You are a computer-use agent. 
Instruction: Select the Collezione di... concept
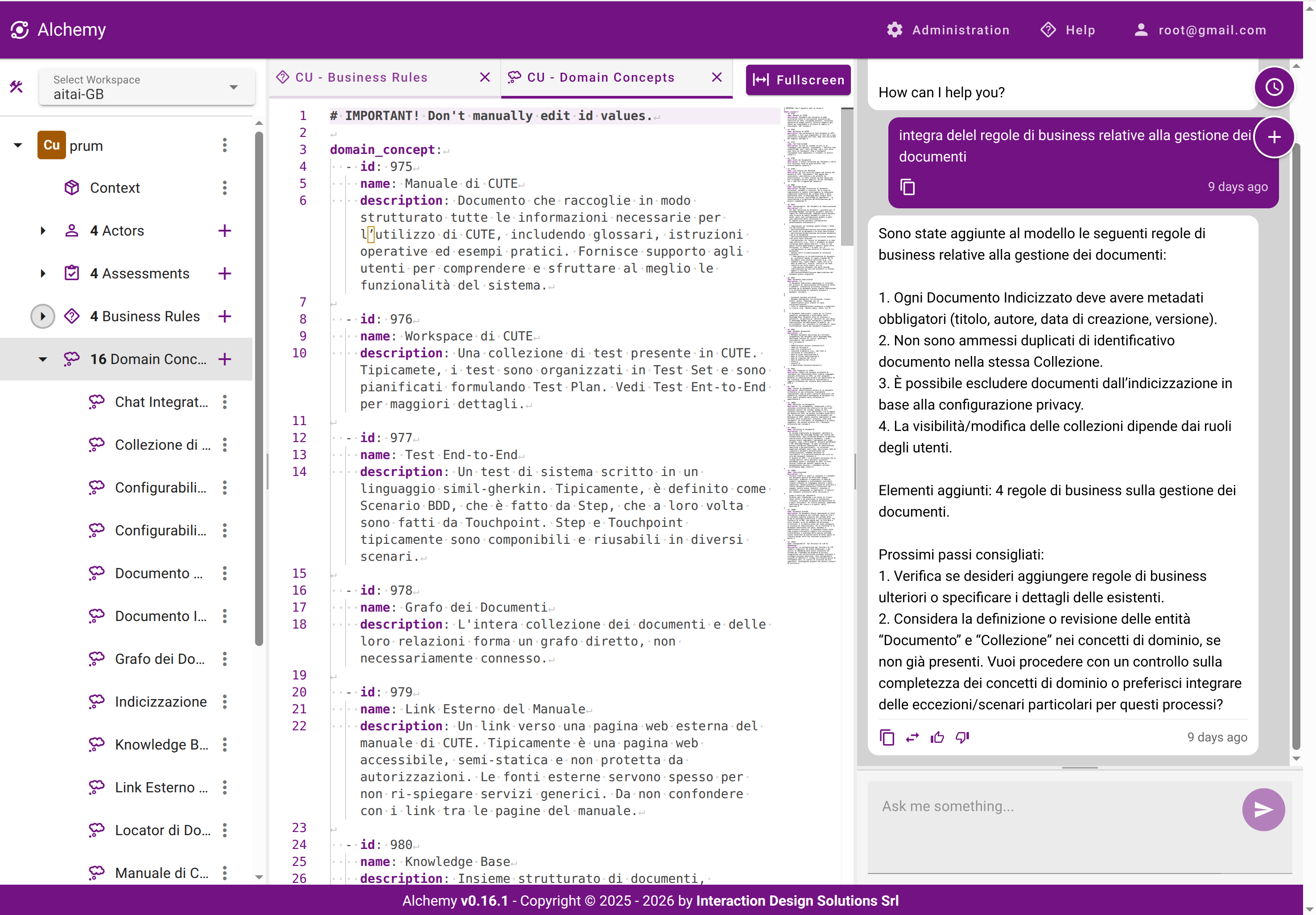tap(162, 445)
